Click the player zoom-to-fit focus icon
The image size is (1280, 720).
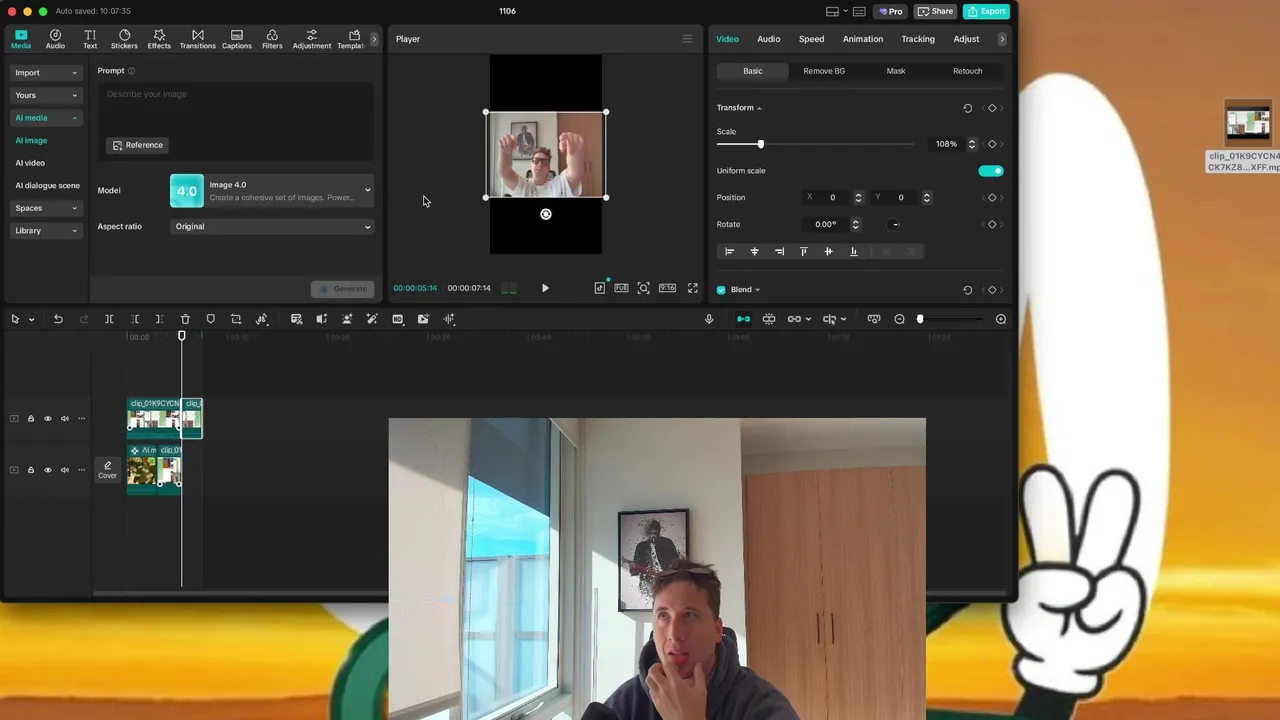coord(644,288)
